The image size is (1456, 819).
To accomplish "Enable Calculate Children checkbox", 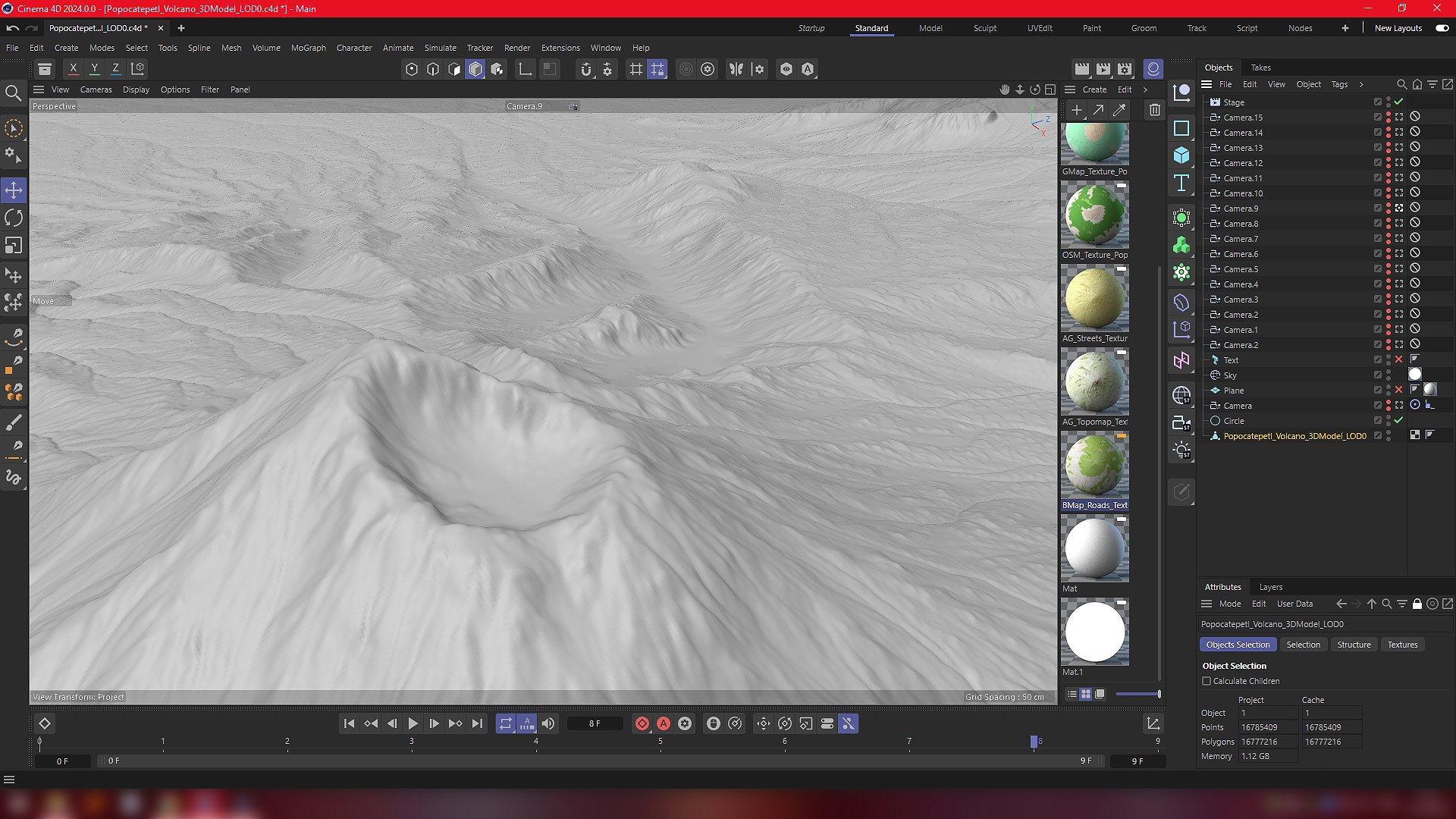I will (x=1207, y=681).
